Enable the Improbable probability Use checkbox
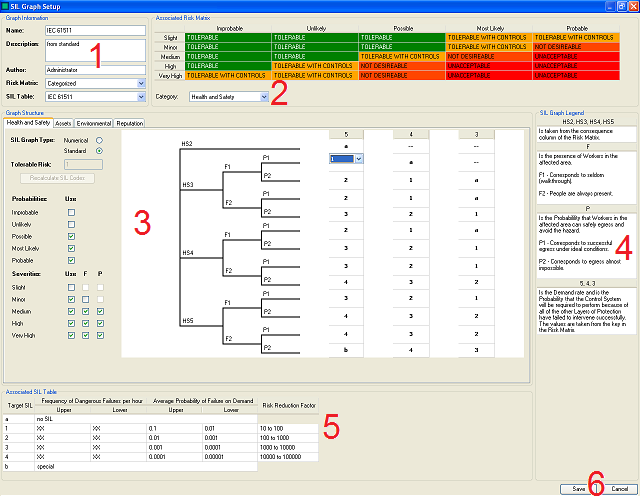This screenshot has width=641, height=496. point(71,213)
